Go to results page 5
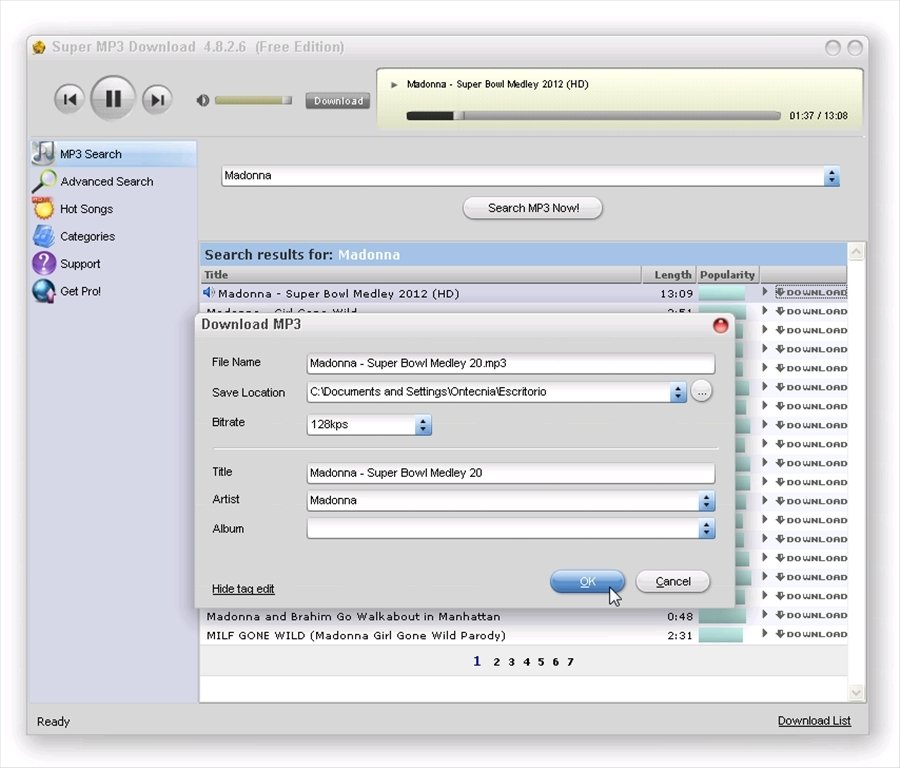The image size is (900, 768). (x=541, y=662)
